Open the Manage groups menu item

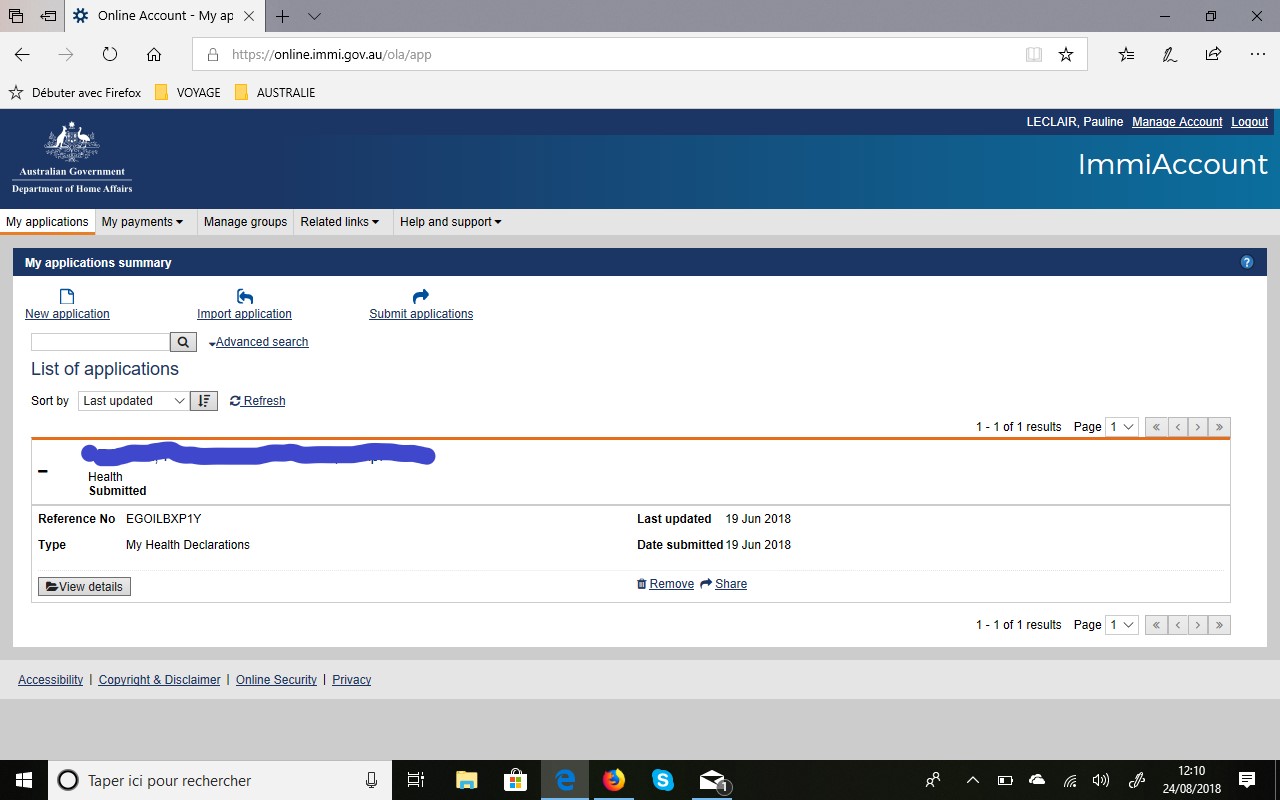point(245,222)
